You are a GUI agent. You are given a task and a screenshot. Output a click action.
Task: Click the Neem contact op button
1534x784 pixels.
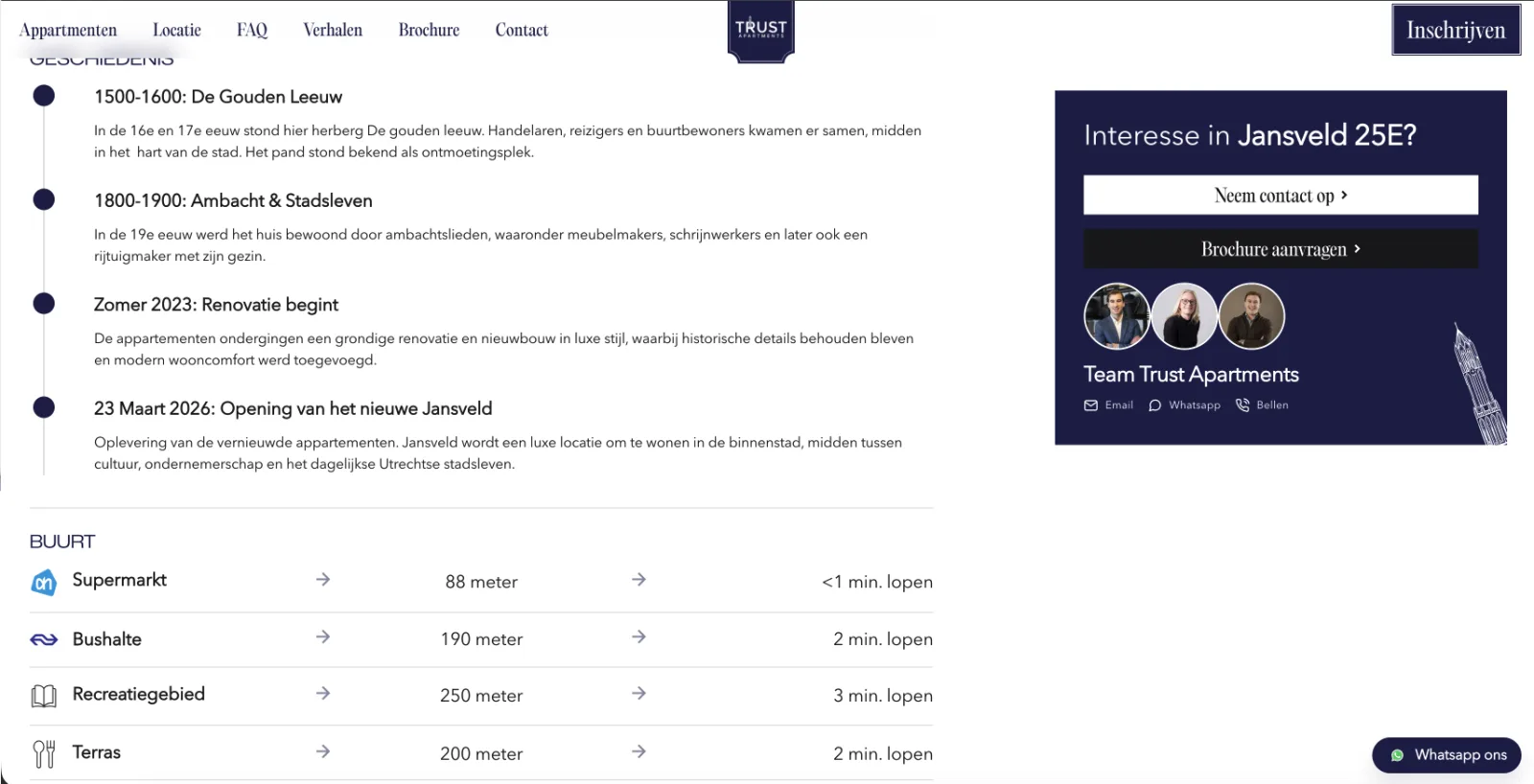pyautogui.click(x=1281, y=195)
